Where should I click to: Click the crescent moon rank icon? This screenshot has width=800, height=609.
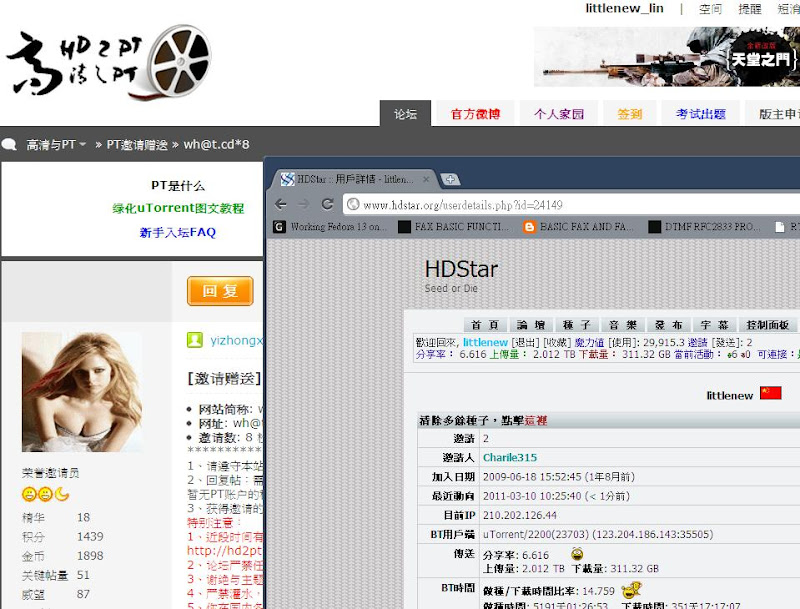point(62,494)
